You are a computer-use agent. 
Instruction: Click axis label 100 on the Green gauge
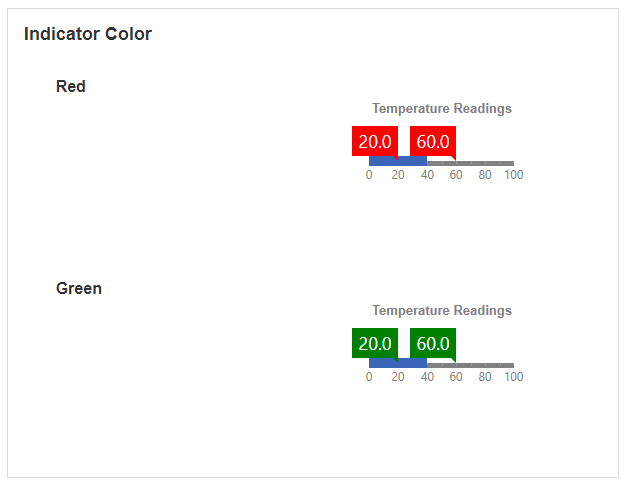pos(513,377)
